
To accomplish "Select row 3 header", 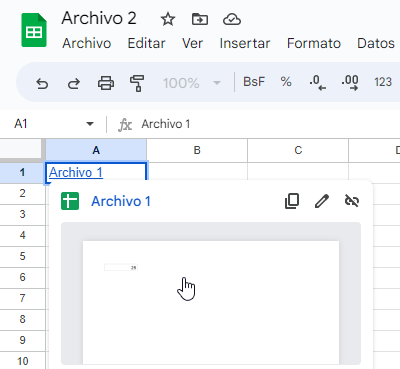I will [22, 214].
